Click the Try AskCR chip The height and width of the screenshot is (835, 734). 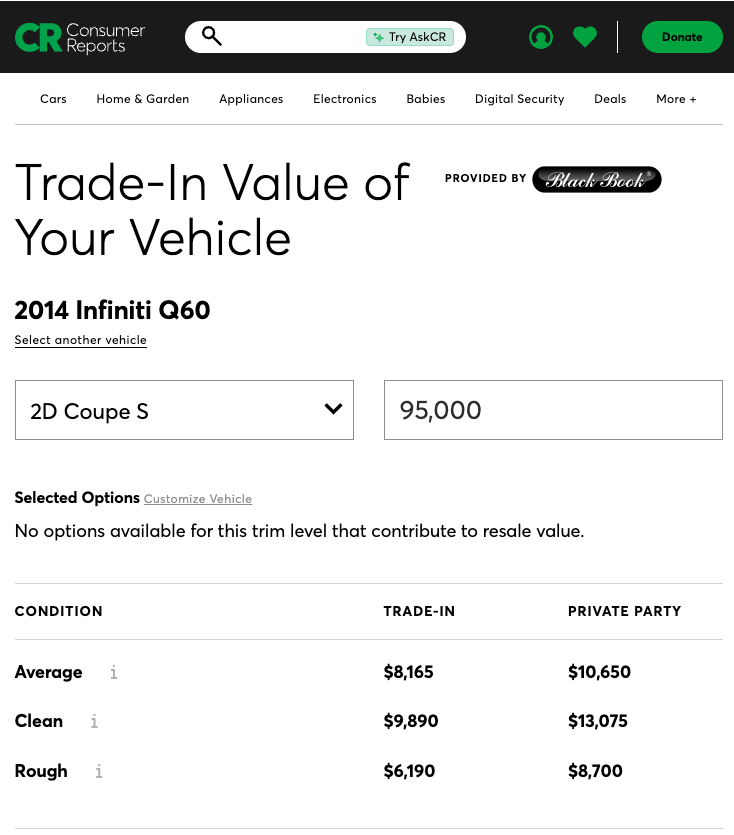[410, 36]
